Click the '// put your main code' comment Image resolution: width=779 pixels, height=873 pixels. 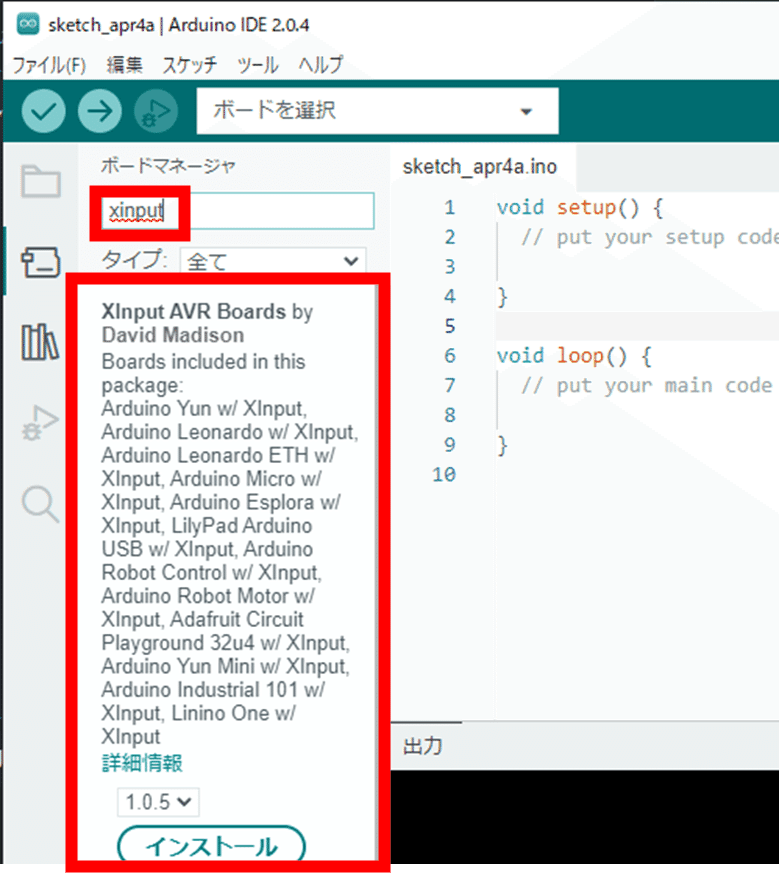[647, 385]
